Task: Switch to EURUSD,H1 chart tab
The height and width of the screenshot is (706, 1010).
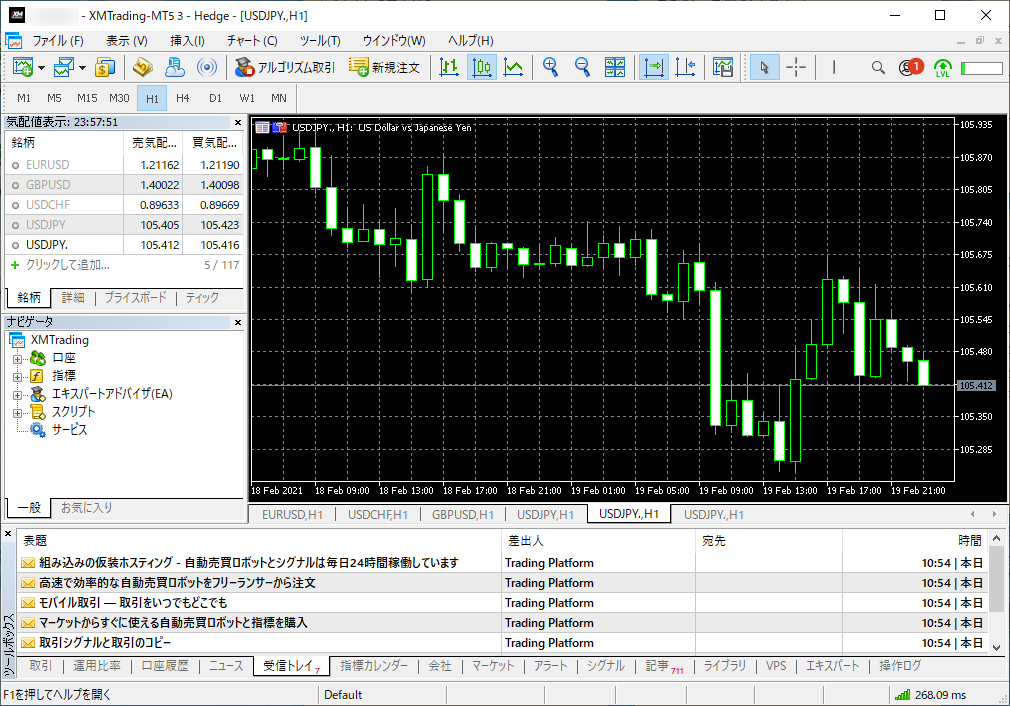Action: 292,515
